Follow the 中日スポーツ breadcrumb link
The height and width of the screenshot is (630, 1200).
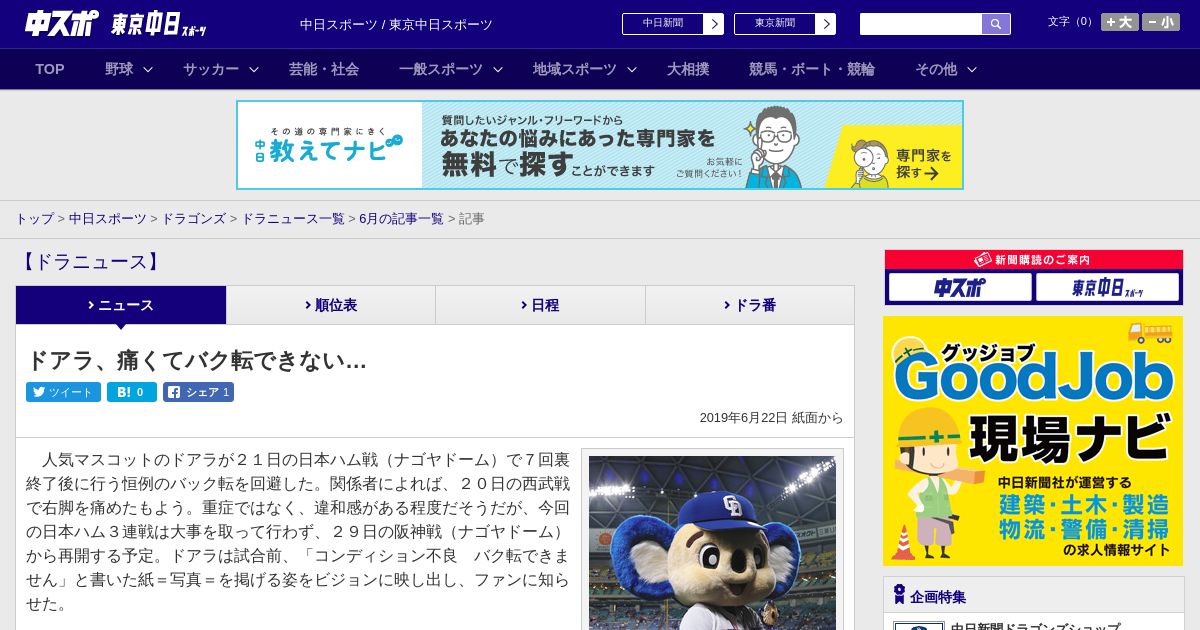point(107,219)
